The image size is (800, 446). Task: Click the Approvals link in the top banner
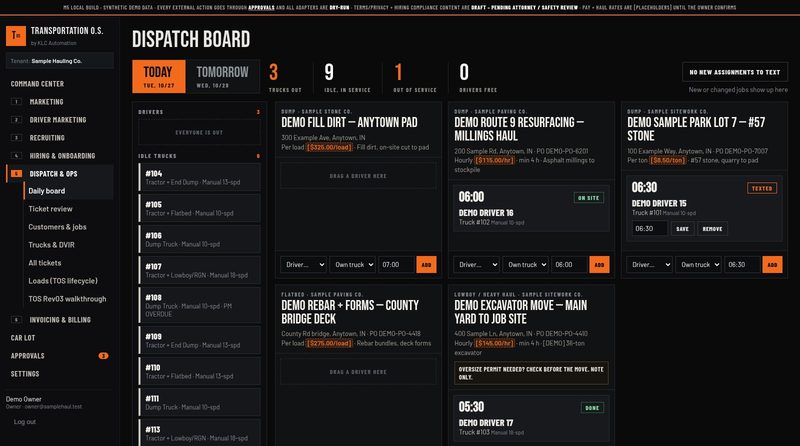pyautogui.click(x=261, y=8)
